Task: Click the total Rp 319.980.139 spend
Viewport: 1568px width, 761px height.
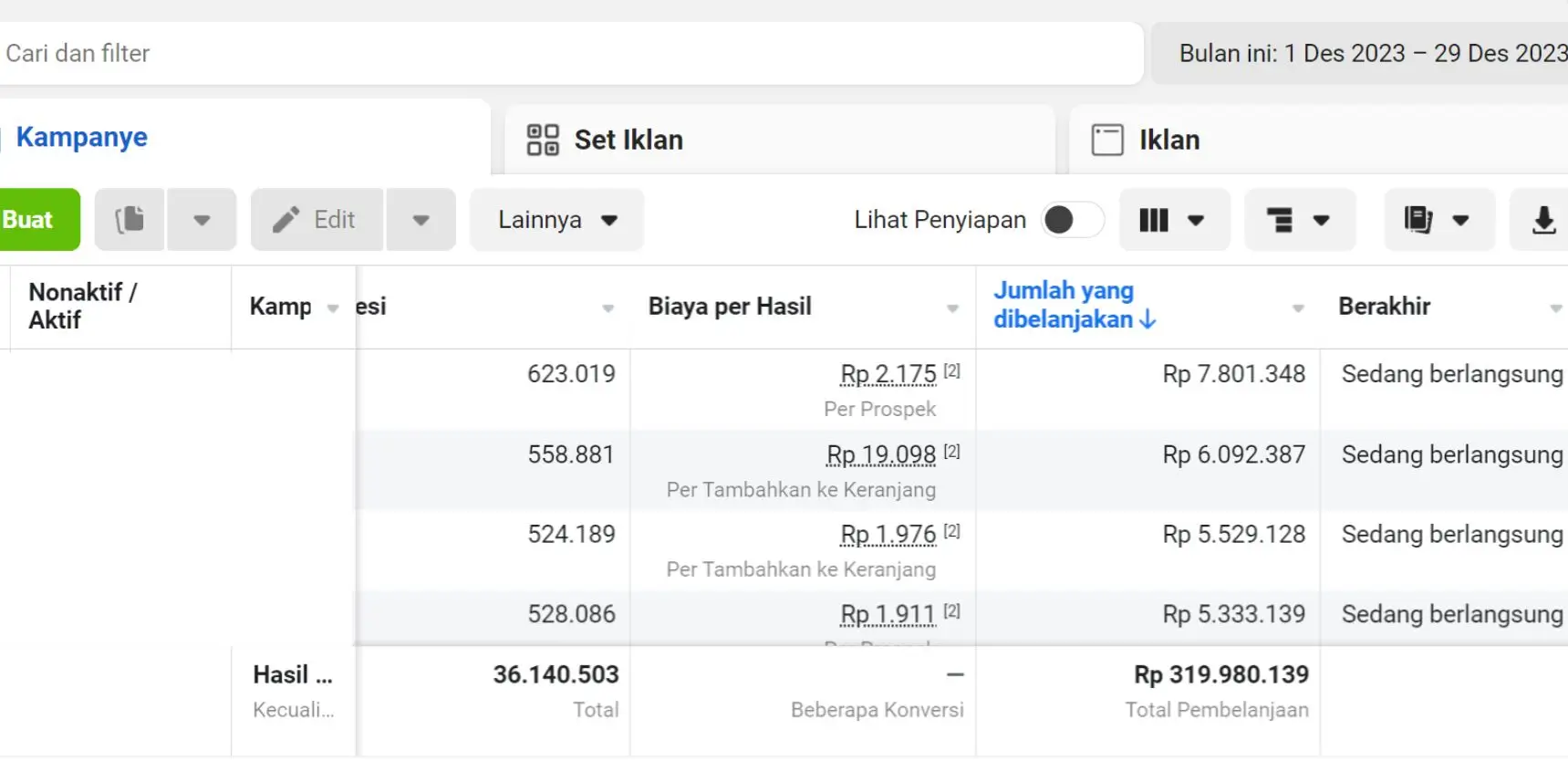Action: tap(1221, 674)
